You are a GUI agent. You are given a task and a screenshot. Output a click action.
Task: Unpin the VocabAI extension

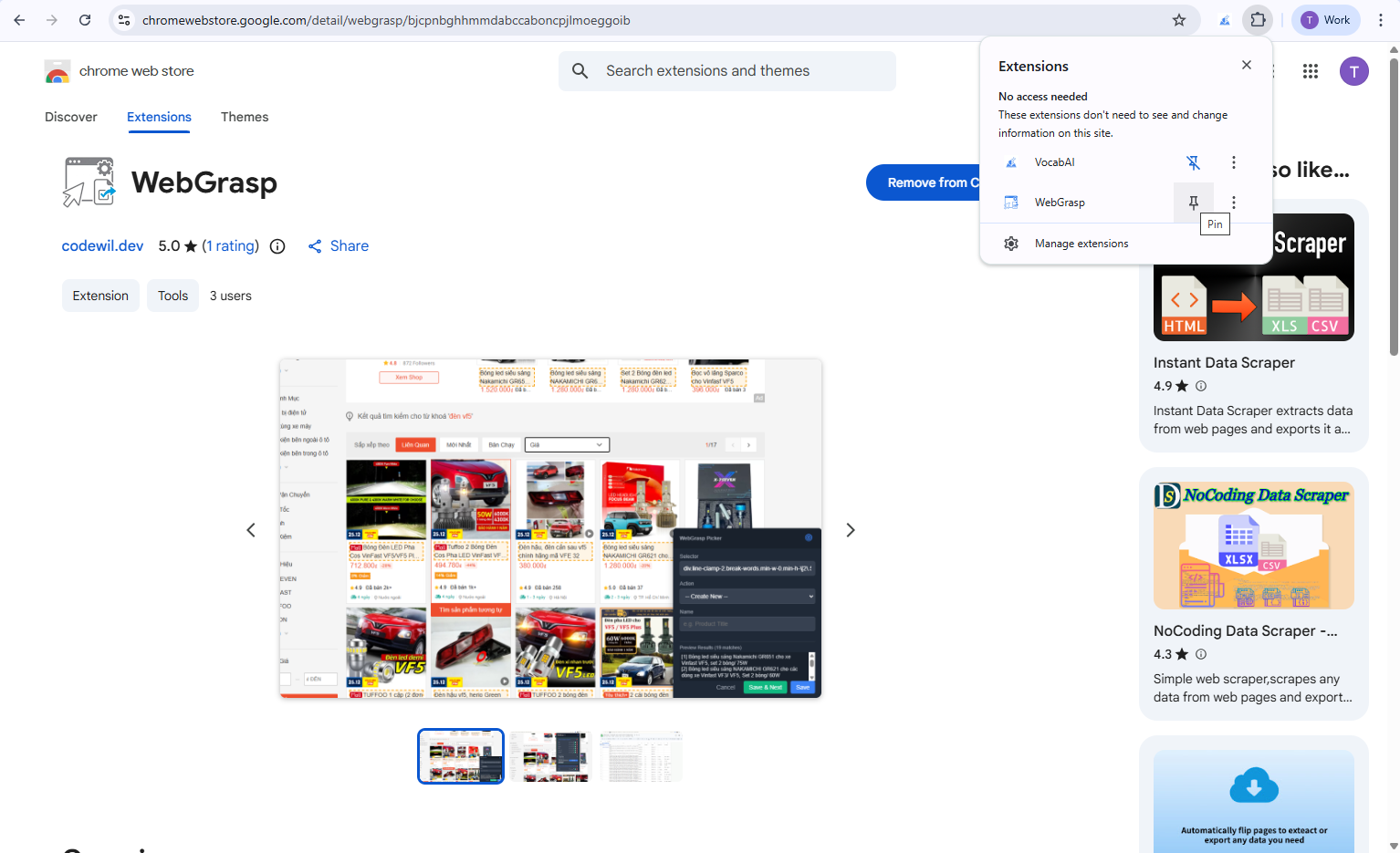click(1193, 161)
